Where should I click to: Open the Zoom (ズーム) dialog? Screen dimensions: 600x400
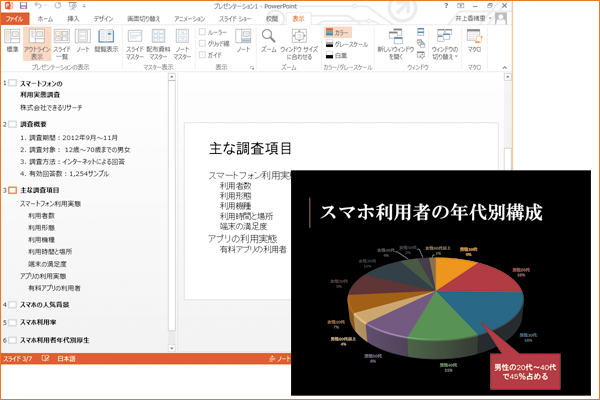(269, 41)
